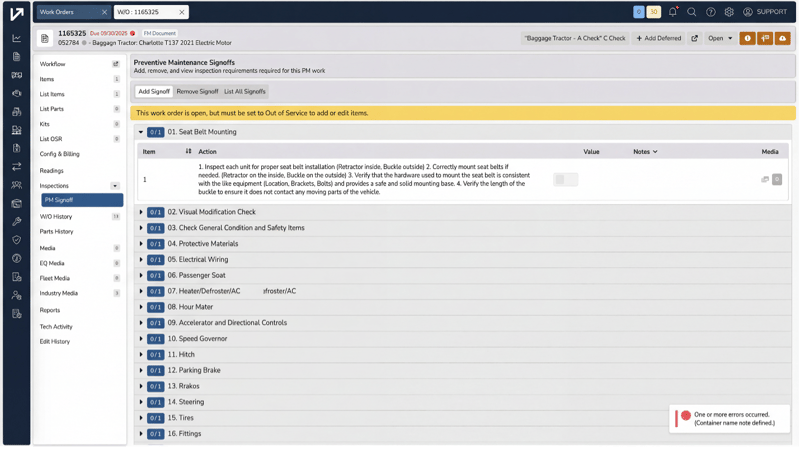Viewport: 800px width, 449px height.
Task: Open the Open status dropdown
Action: click(720, 38)
